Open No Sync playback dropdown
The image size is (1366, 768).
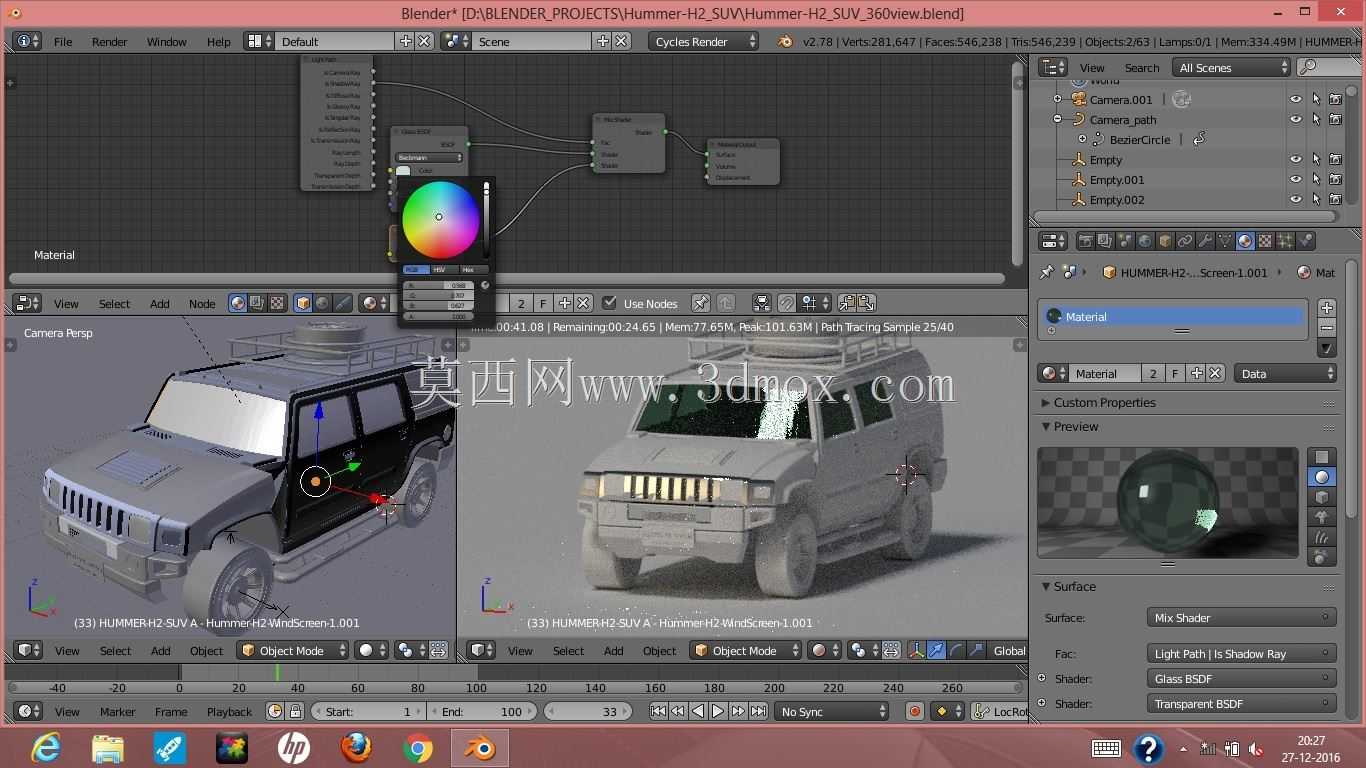pyautogui.click(x=832, y=711)
